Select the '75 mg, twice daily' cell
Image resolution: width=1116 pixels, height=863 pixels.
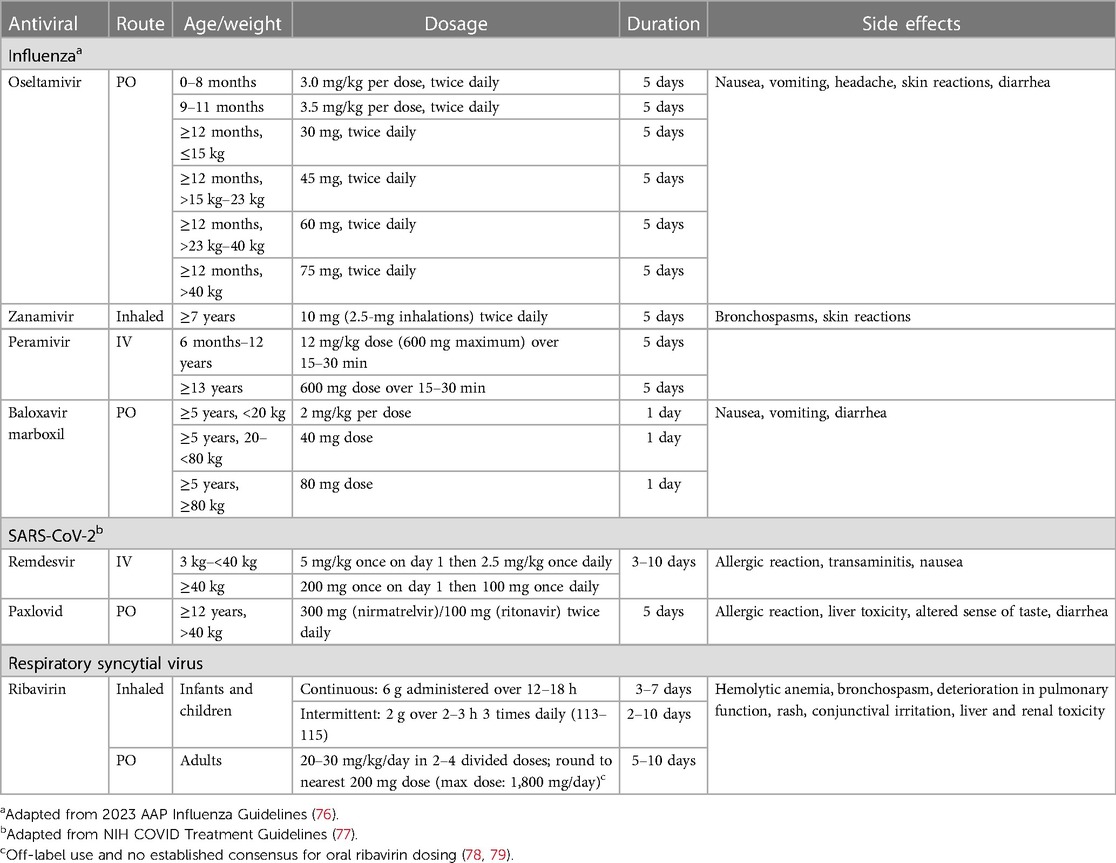(456, 281)
